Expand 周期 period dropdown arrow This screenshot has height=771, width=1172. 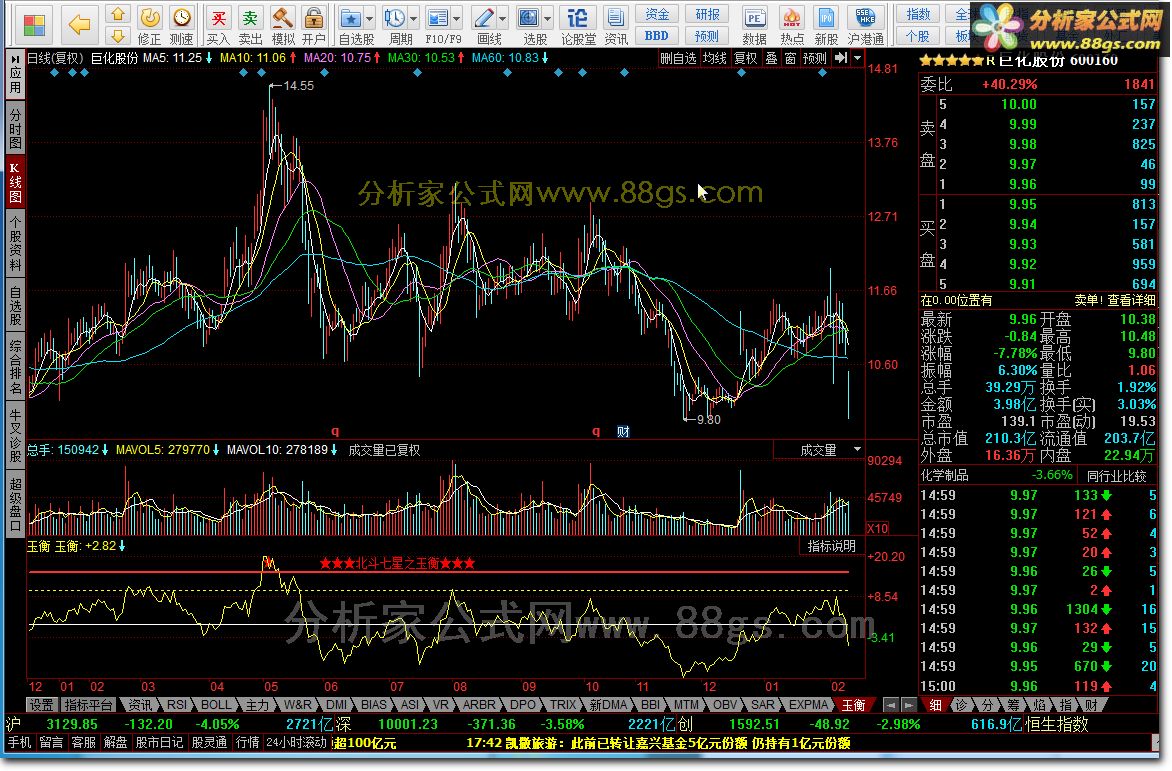coord(413,19)
